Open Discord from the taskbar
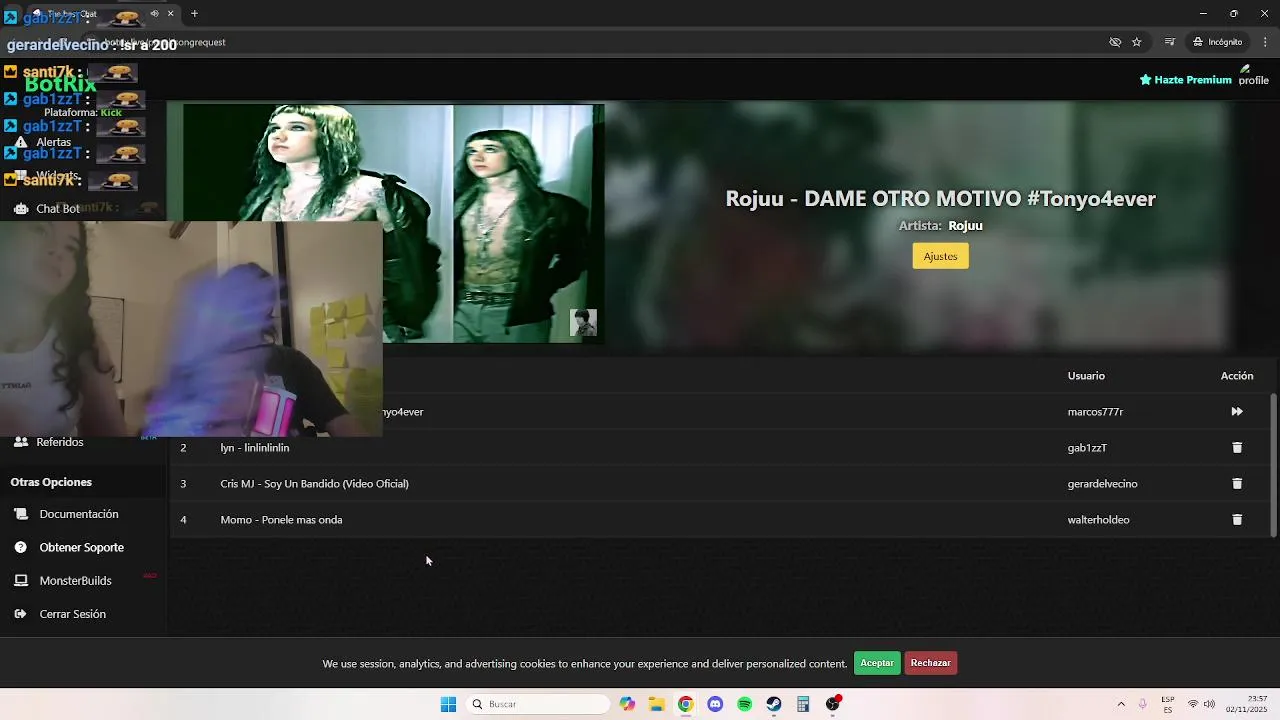The image size is (1280, 720). [715, 704]
